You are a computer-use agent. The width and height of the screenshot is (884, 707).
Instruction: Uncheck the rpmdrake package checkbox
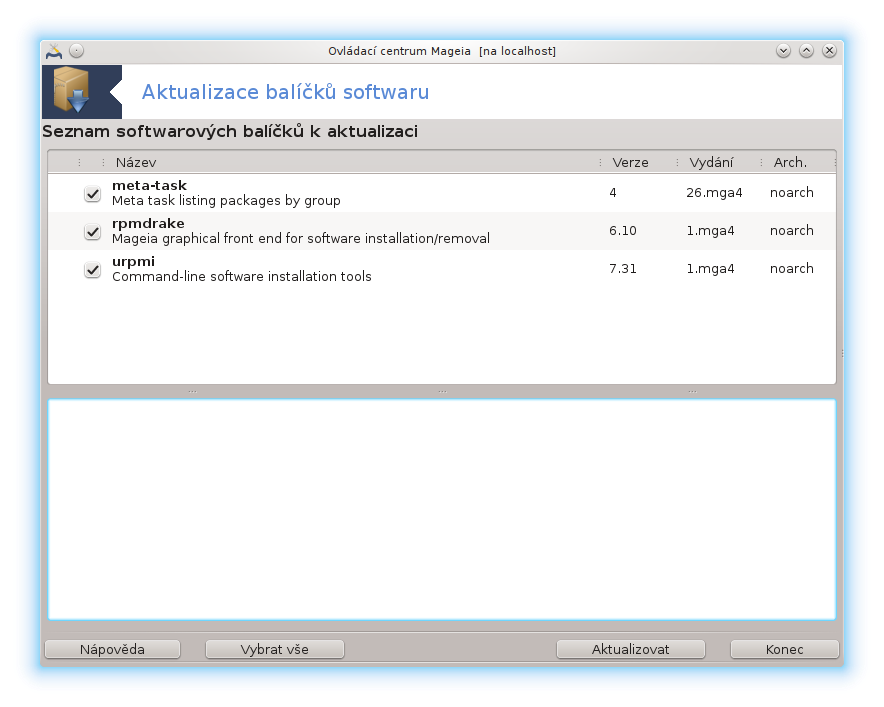tap(92, 231)
